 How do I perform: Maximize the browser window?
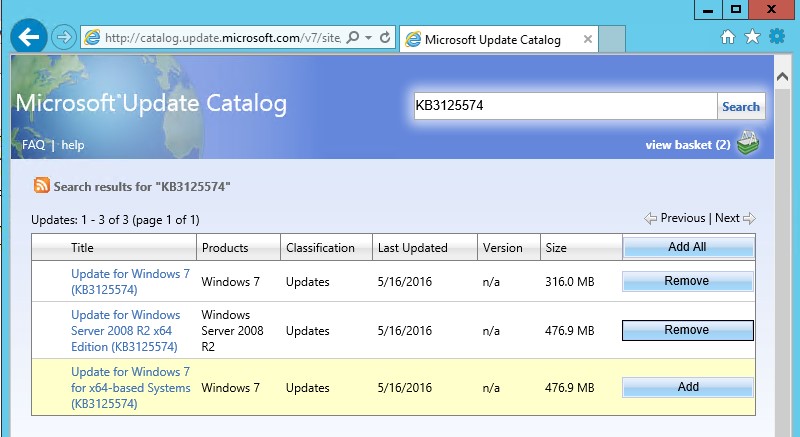click(735, 10)
